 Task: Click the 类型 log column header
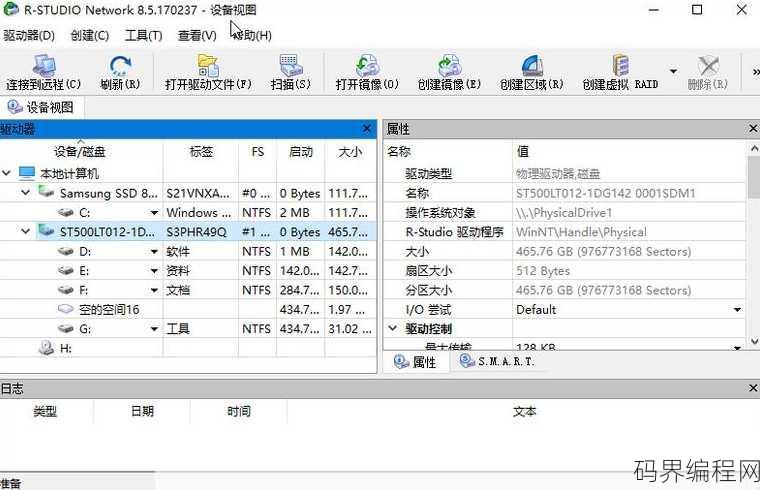pos(45,411)
